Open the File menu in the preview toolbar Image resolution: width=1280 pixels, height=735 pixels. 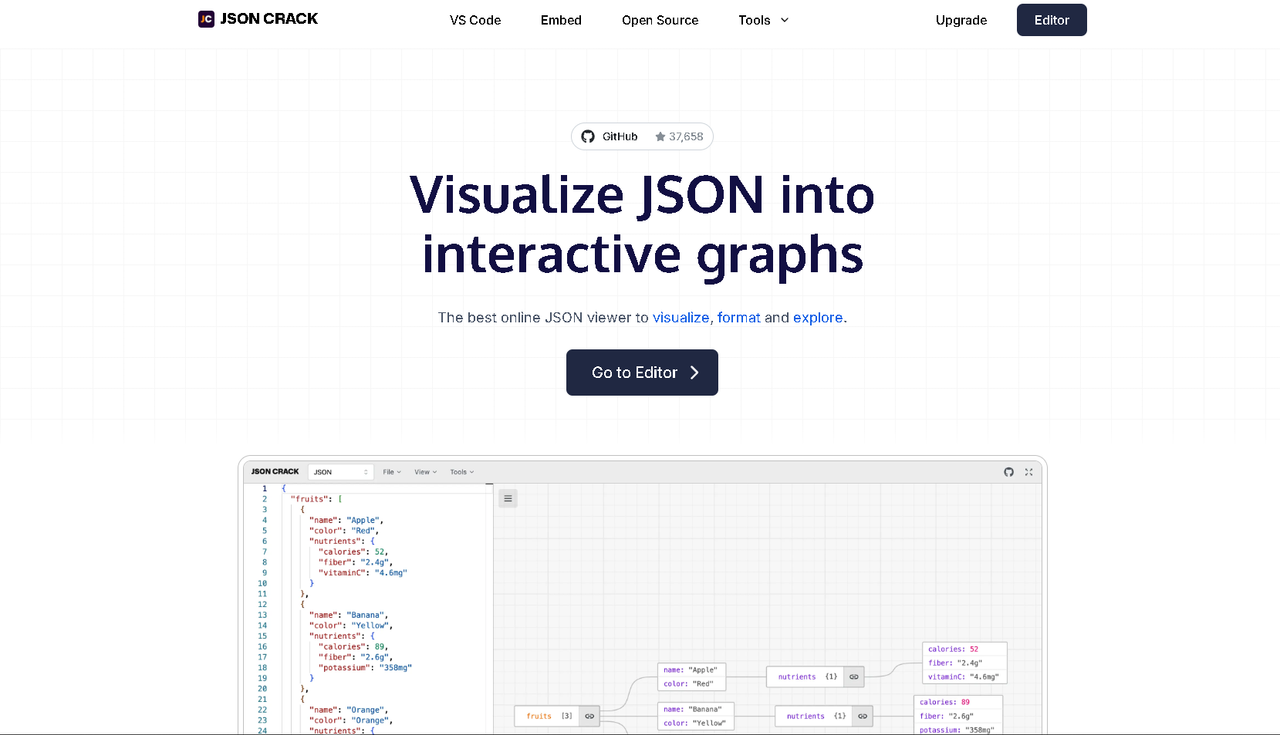[x=392, y=472]
